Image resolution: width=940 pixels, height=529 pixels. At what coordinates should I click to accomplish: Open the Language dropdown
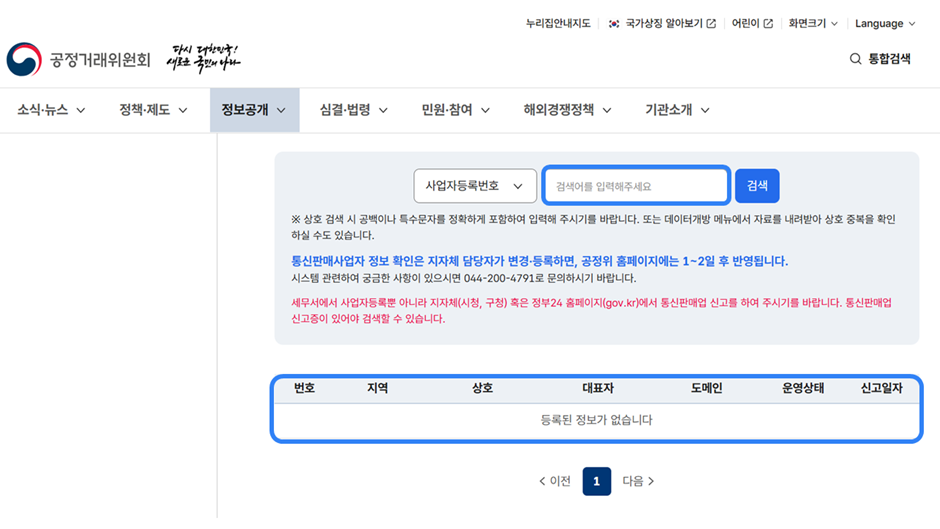tap(885, 23)
